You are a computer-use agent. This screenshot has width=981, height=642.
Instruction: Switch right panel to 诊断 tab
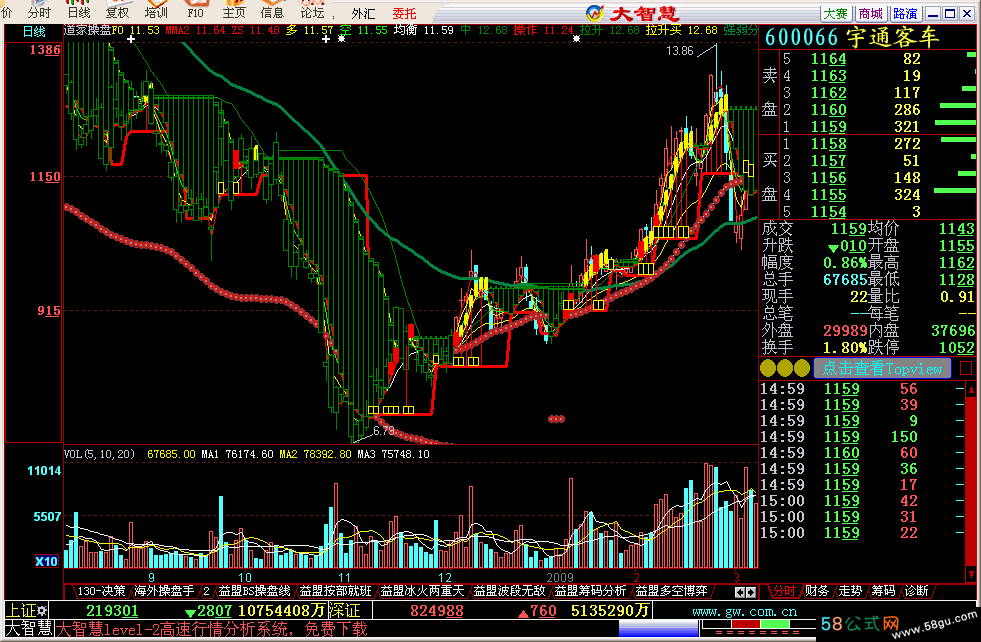tap(917, 591)
